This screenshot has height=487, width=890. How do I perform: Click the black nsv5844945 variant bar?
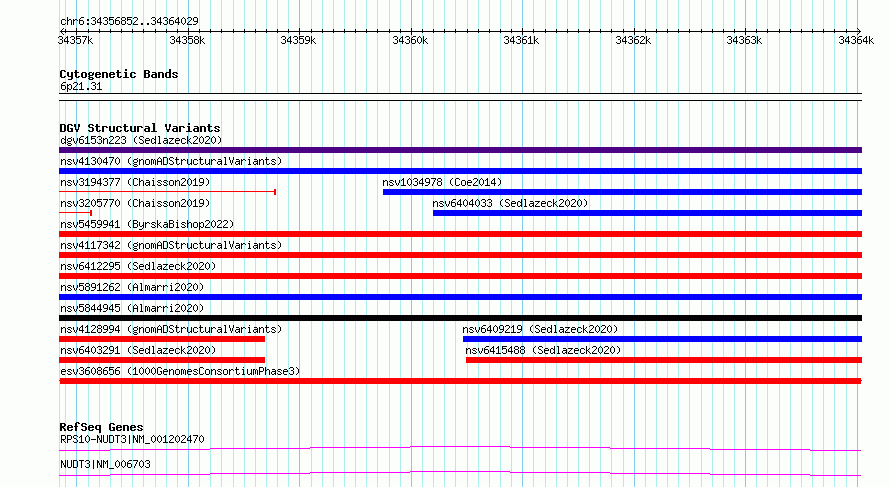click(x=460, y=318)
